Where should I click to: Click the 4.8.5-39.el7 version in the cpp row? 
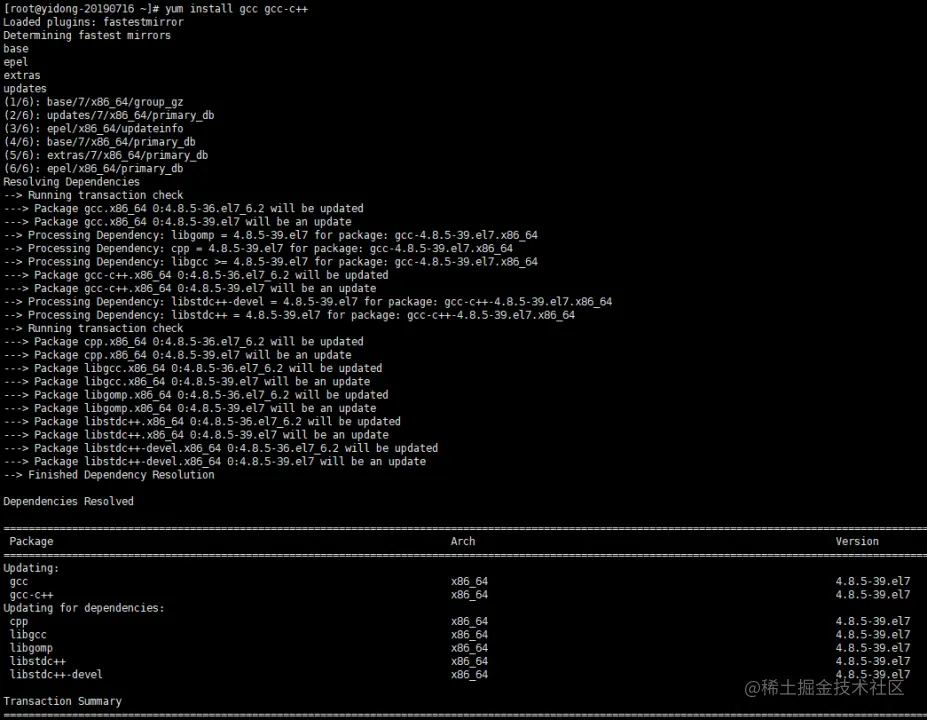point(873,622)
